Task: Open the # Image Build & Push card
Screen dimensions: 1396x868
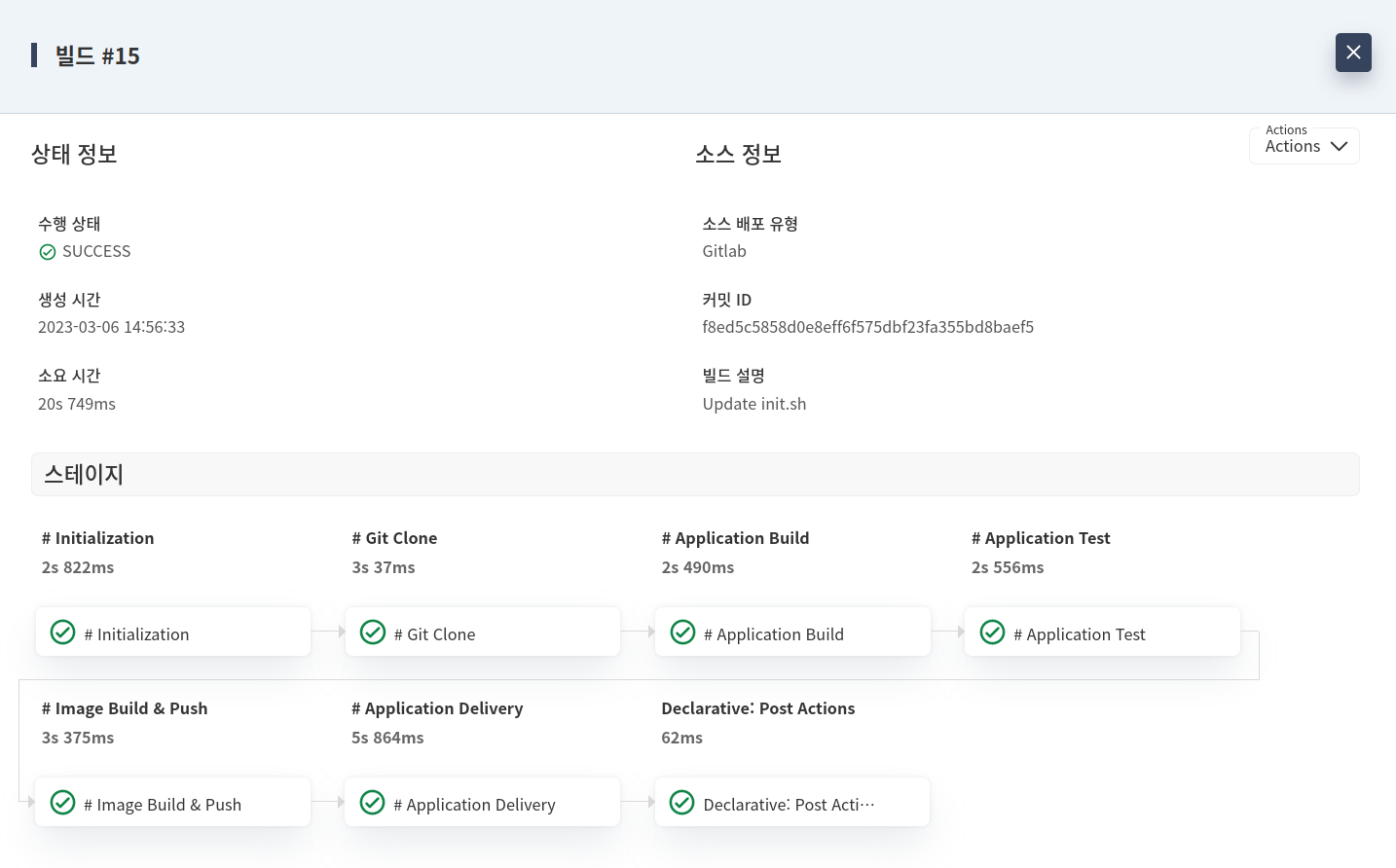Action: click(173, 803)
